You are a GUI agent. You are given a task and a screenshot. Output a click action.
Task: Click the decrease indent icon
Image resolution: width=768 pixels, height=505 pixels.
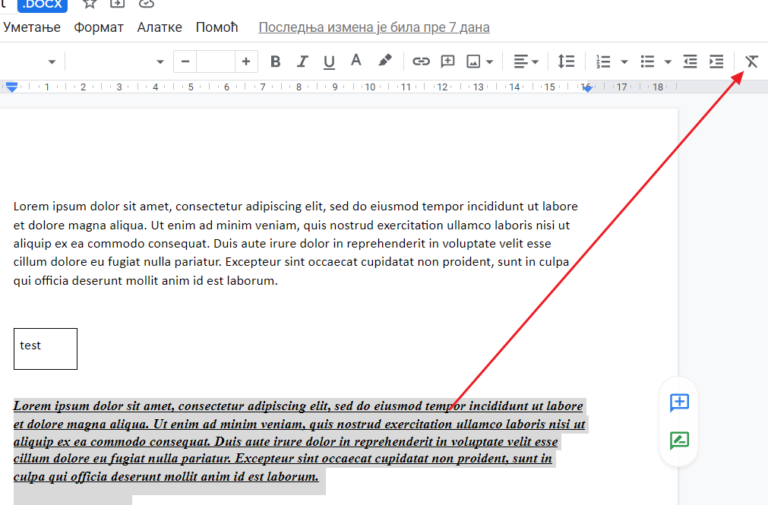click(690, 62)
